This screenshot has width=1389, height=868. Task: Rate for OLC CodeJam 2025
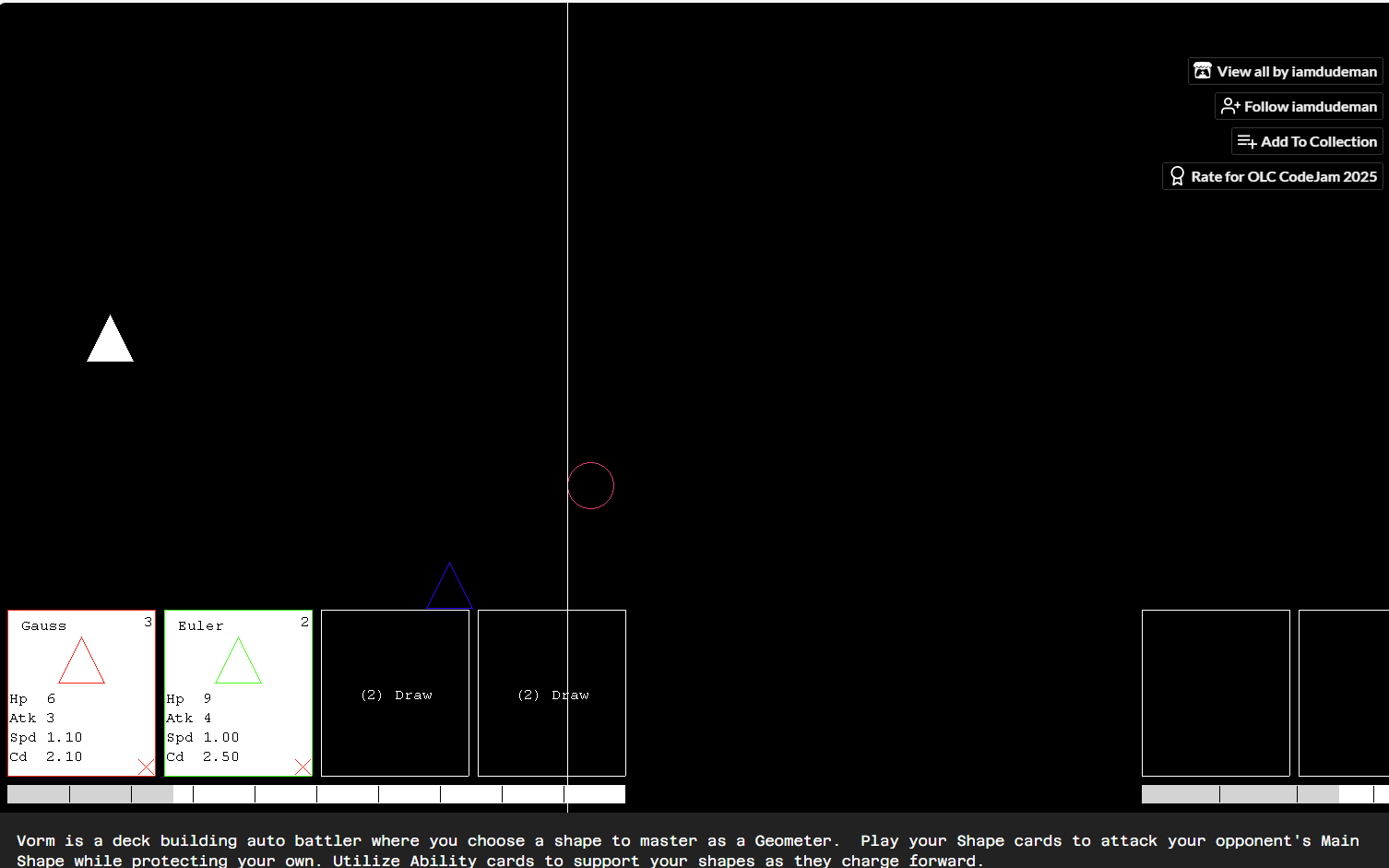point(1273,176)
